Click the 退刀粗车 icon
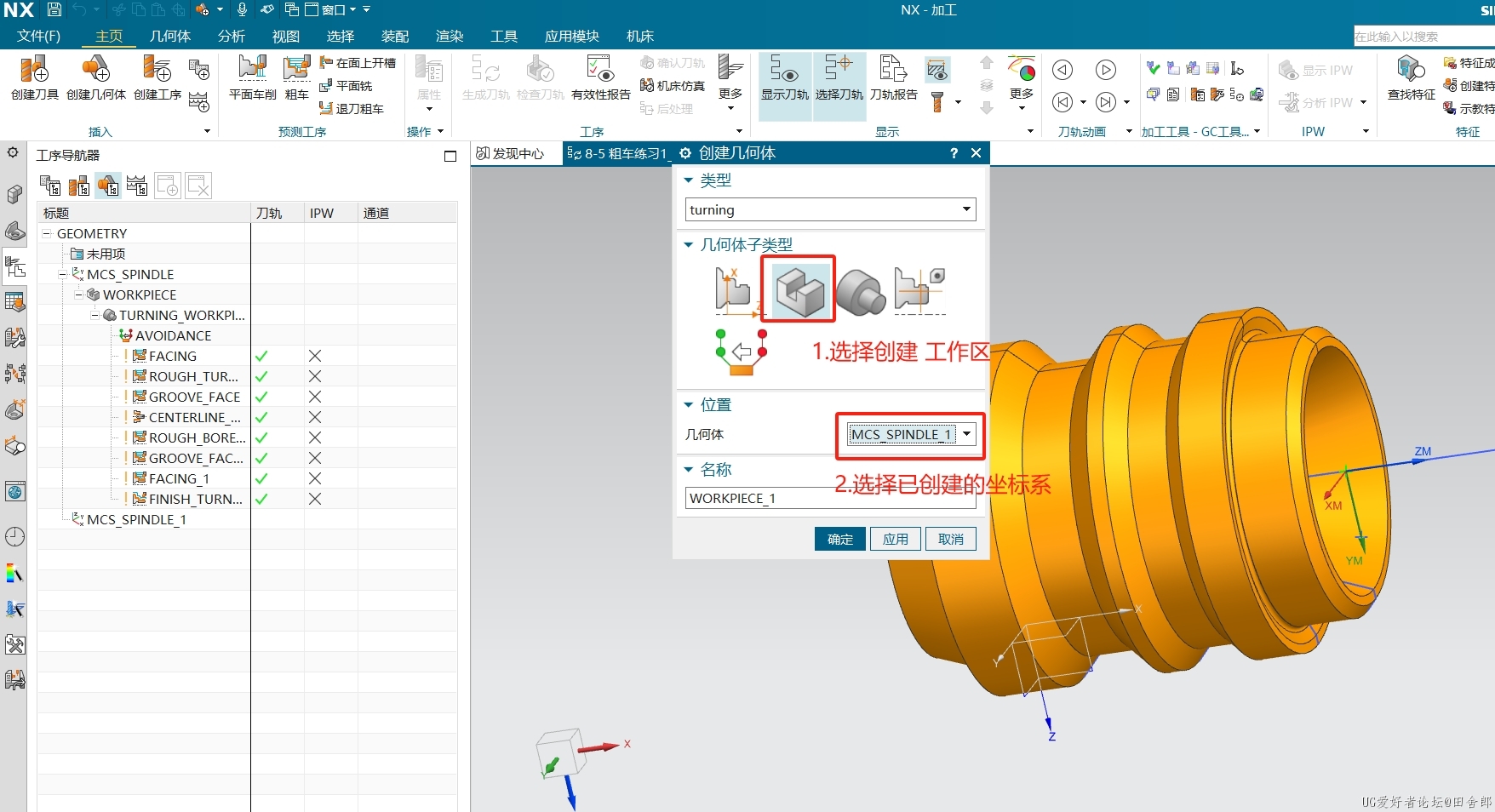 (352, 109)
